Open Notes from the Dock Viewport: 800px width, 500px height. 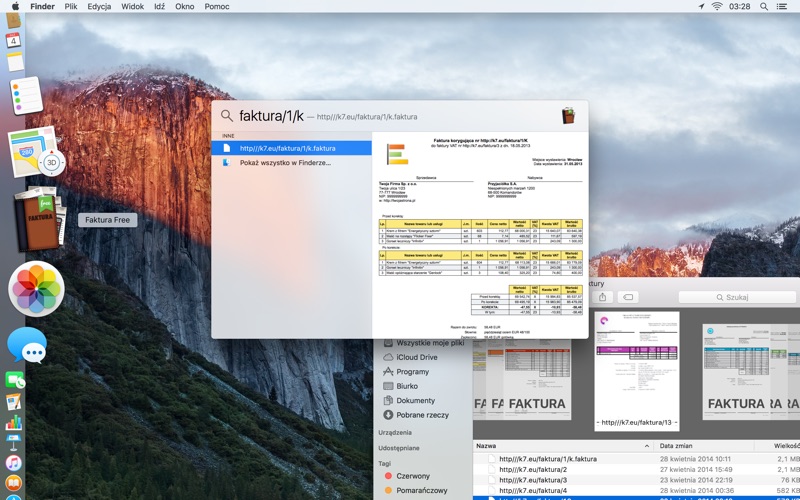pyautogui.click(x=15, y=61)
